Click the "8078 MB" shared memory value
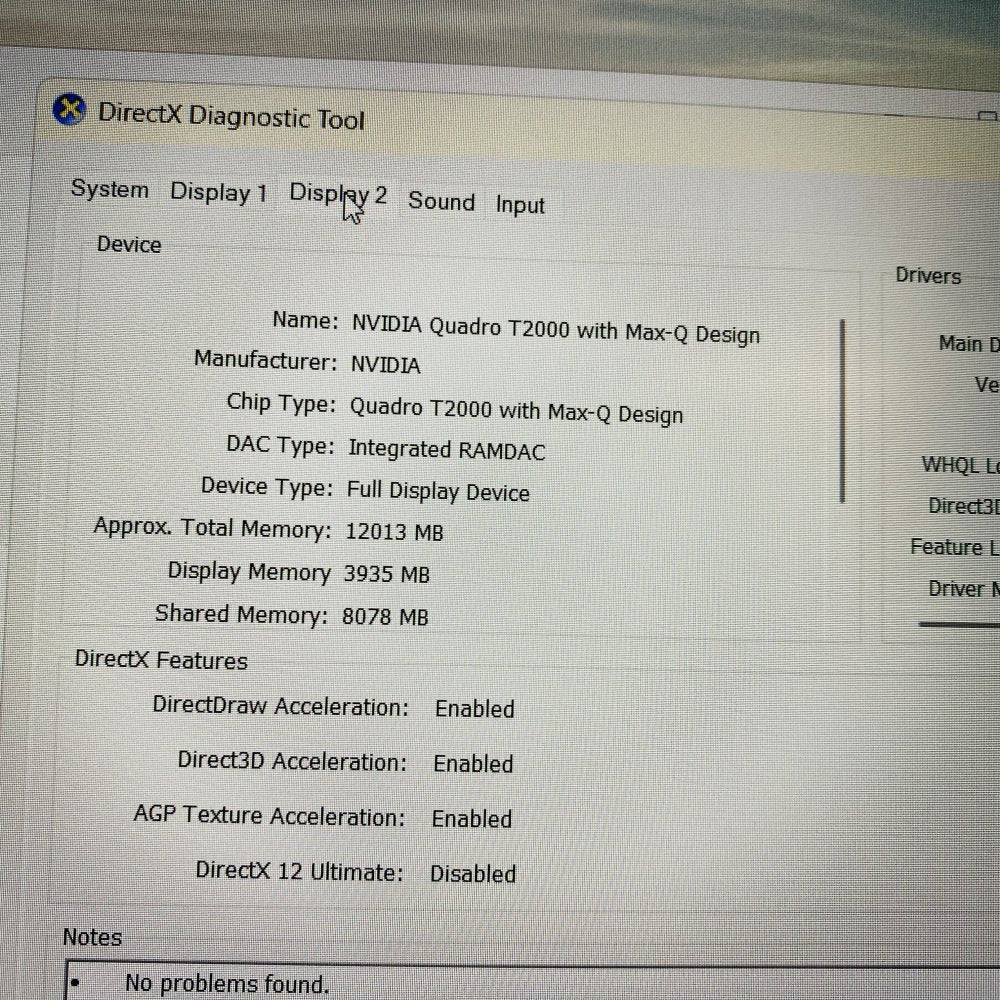This screenshot has width=1000, height=1000. 385,616
